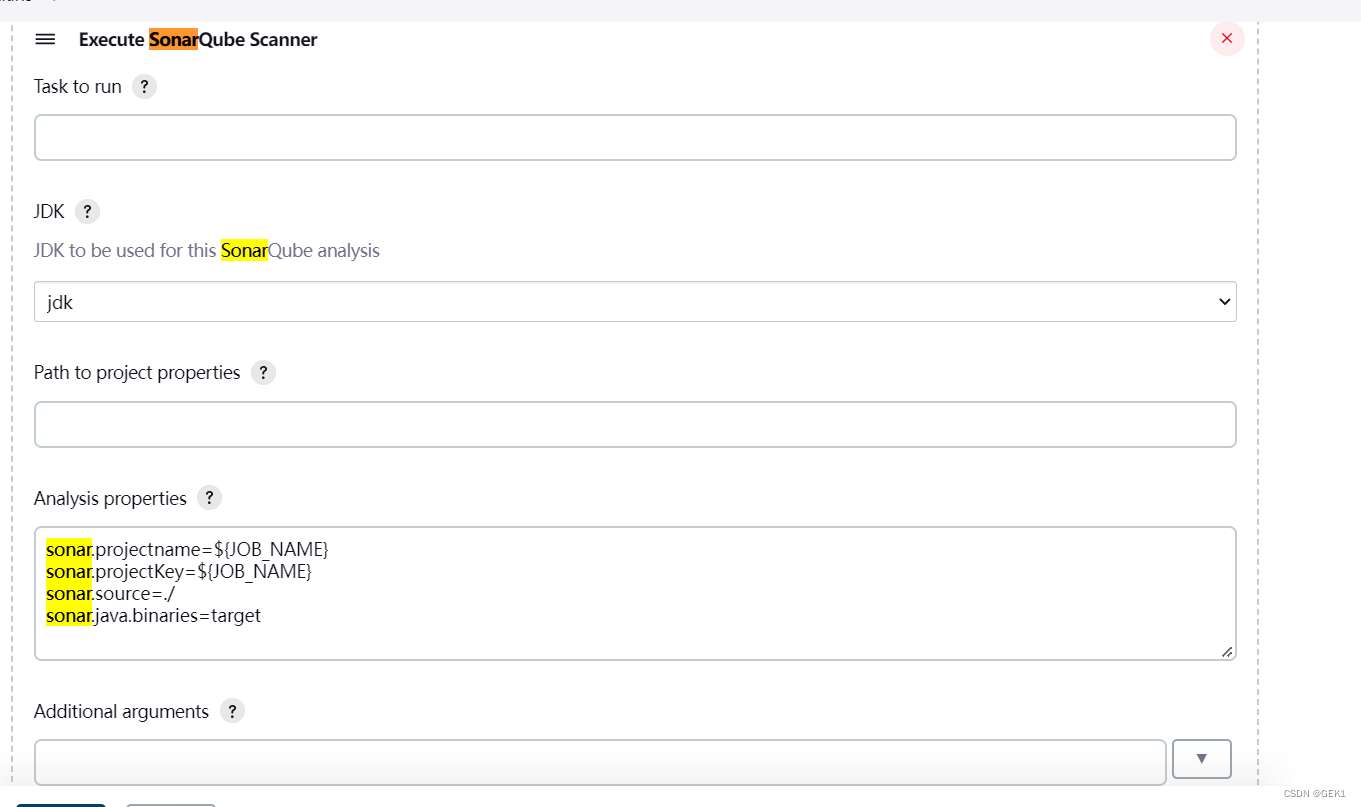Focus the Task to run input
The image size is (1361, 807).
635,138
